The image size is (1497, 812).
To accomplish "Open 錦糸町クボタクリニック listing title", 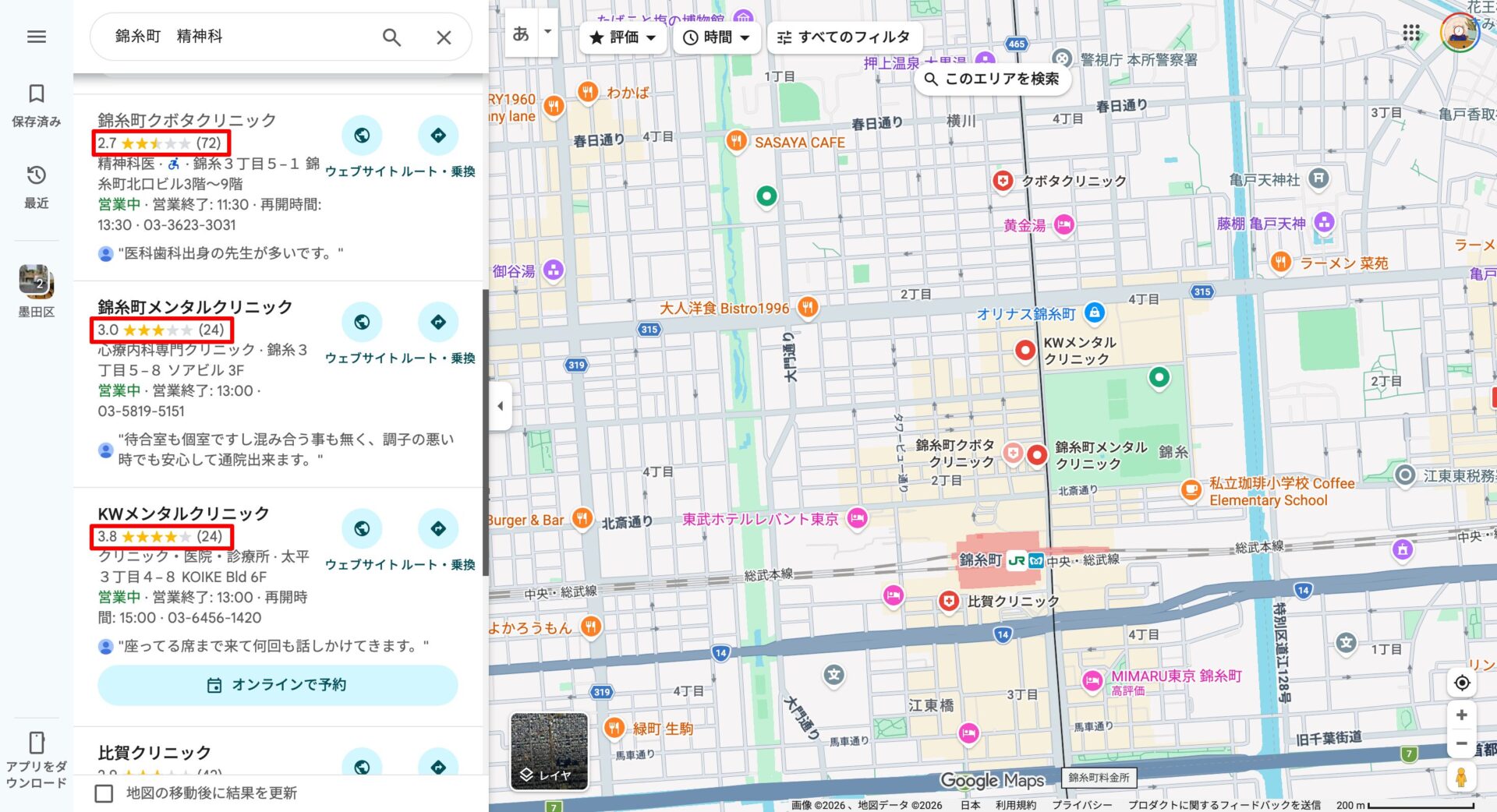I will click(187, 120).
